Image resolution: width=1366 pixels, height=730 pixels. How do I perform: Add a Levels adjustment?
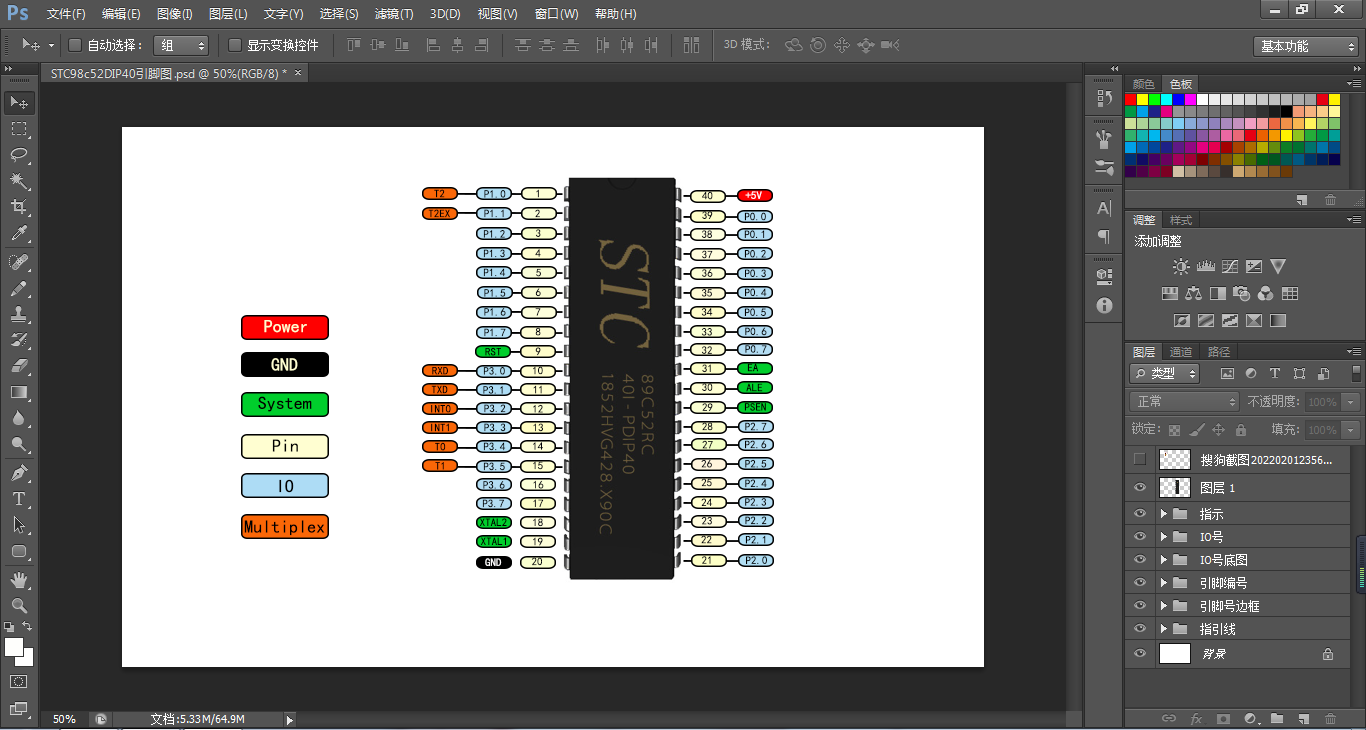tap(1206, 267)
